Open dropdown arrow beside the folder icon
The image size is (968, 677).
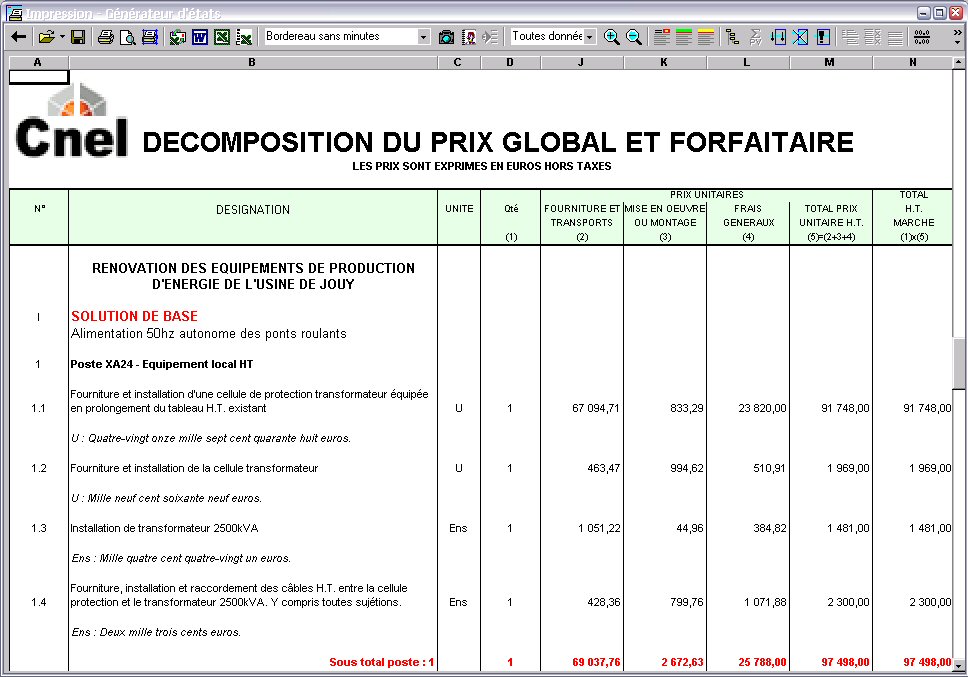tap(62, 37)
